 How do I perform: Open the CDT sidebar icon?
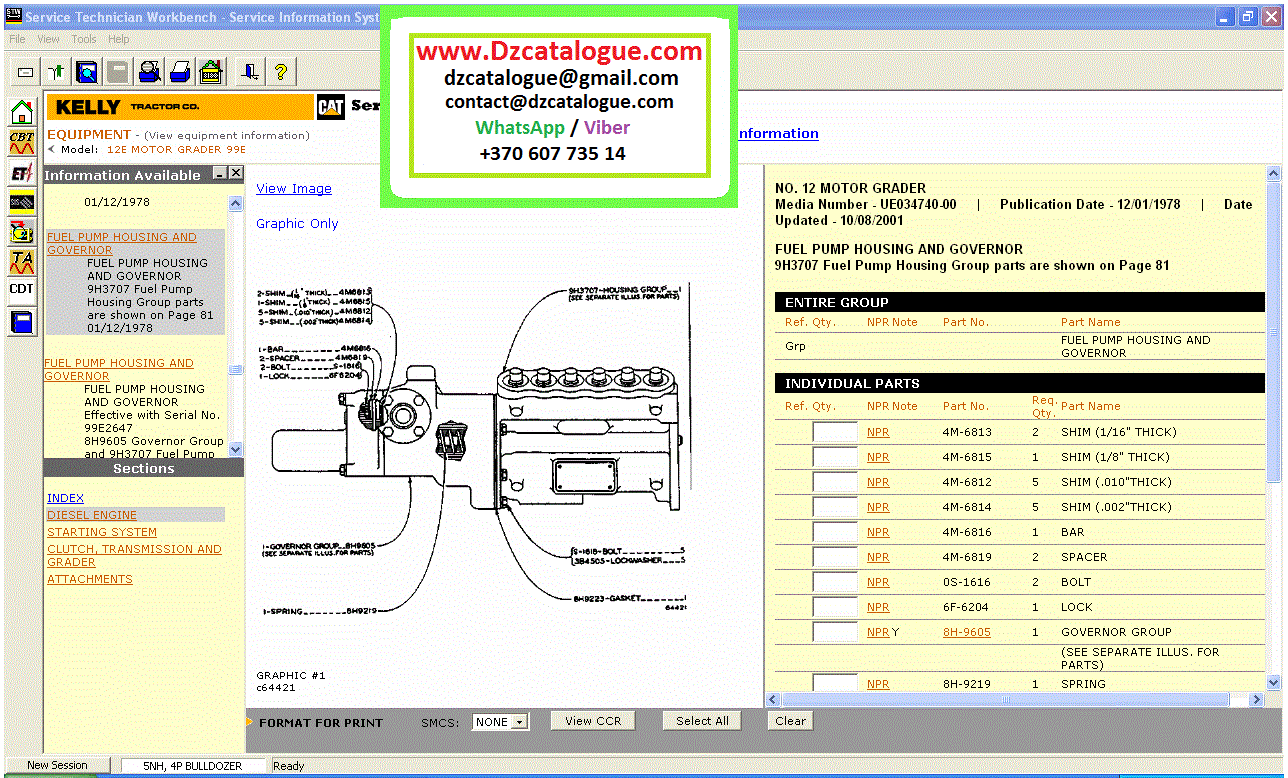coord(22,290)
